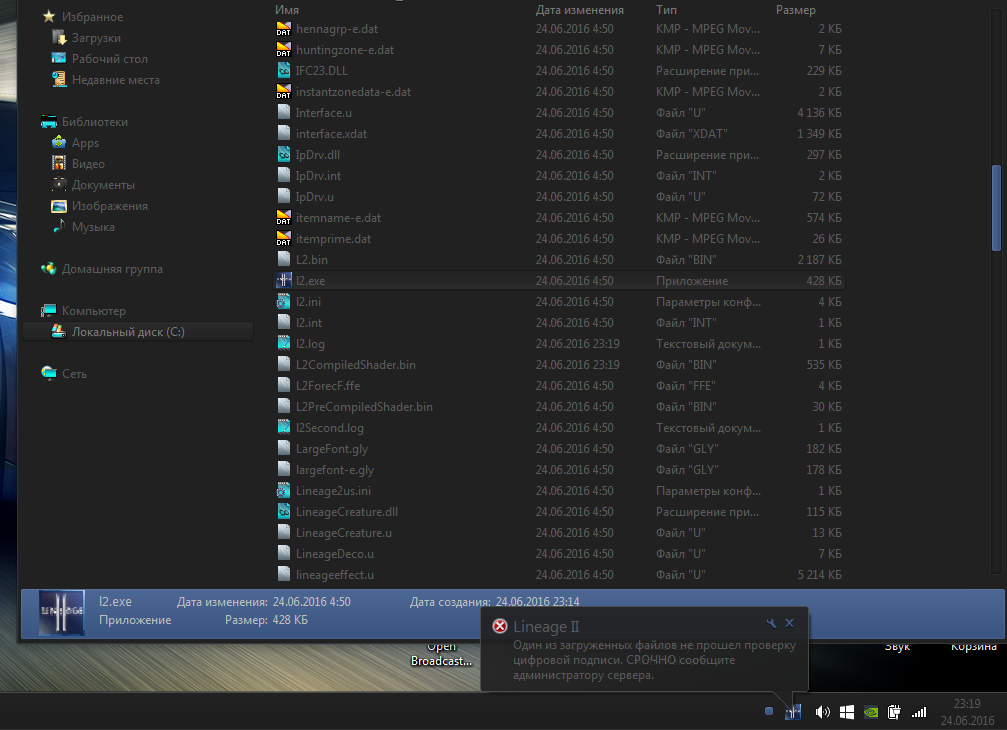Open Загрузки in the navigation pane
The image size is (1007, 730).
[x=96, y=38]
